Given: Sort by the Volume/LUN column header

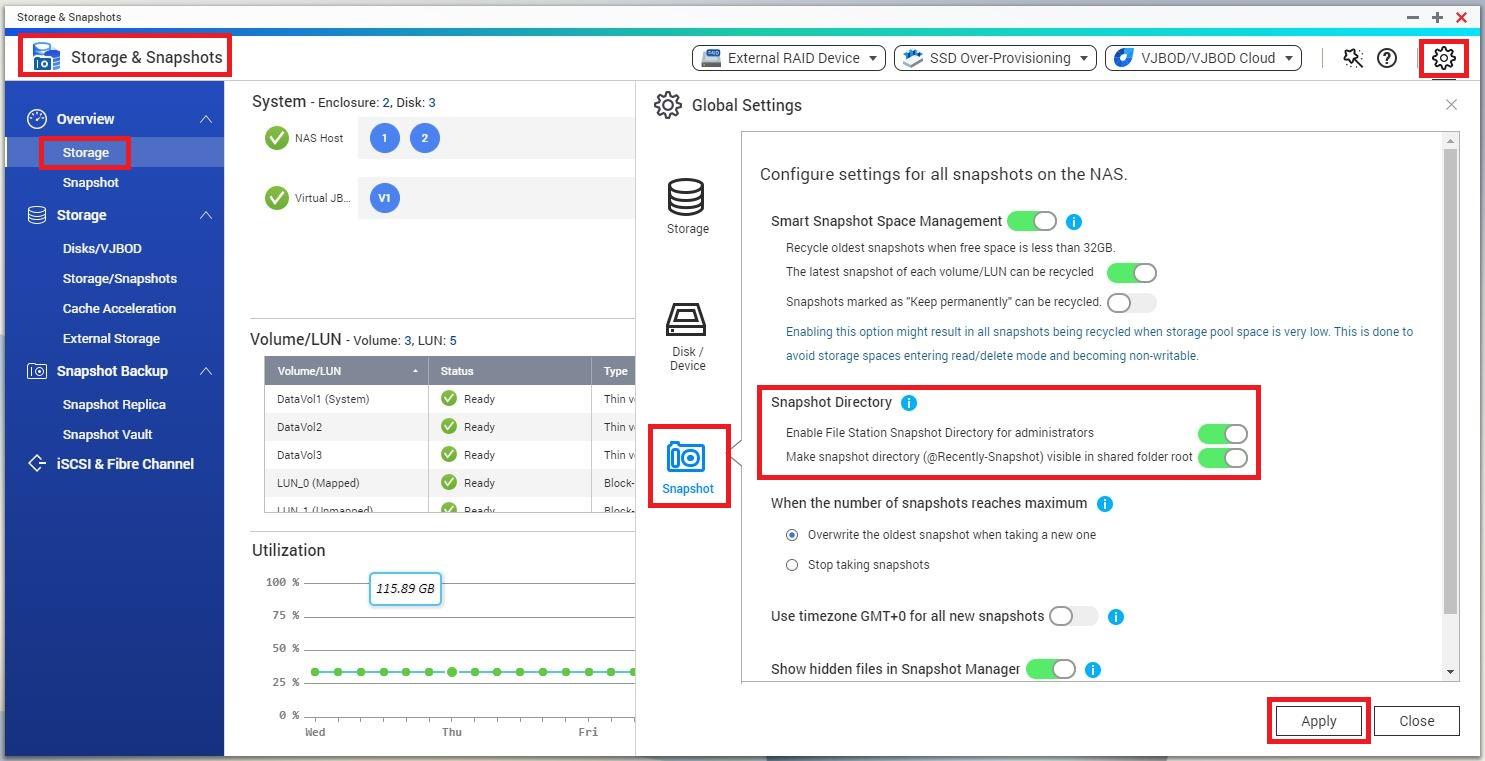Looking at the screenshot, I should pos(346,371).
